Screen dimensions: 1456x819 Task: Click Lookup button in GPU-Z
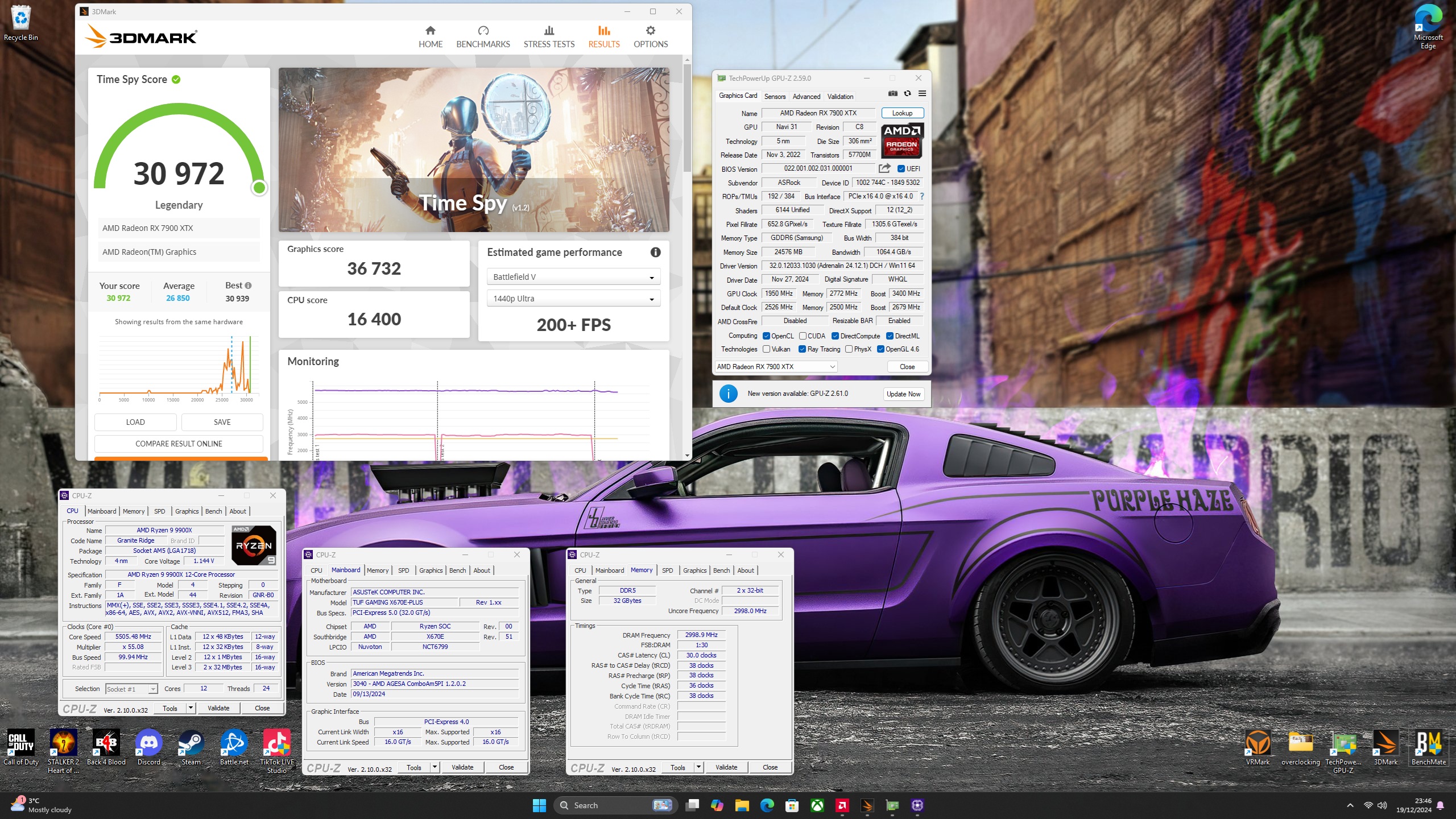tap(903, 113)
